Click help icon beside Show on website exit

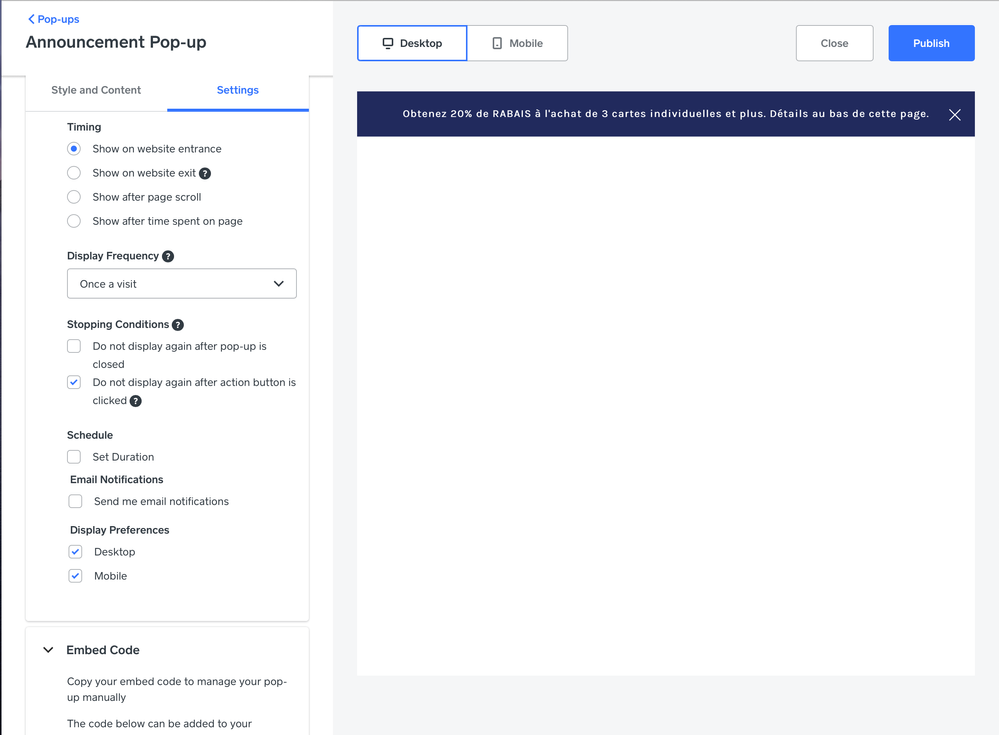tap(205, 173)
